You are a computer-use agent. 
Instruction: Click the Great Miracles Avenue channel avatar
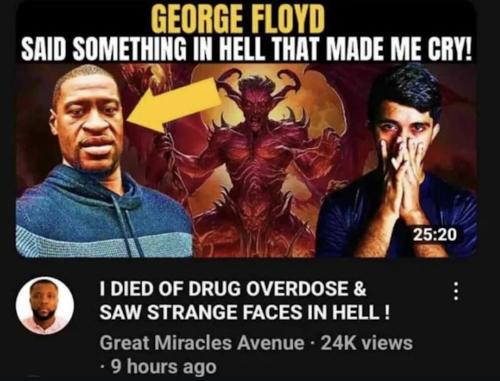pos(45,306)
